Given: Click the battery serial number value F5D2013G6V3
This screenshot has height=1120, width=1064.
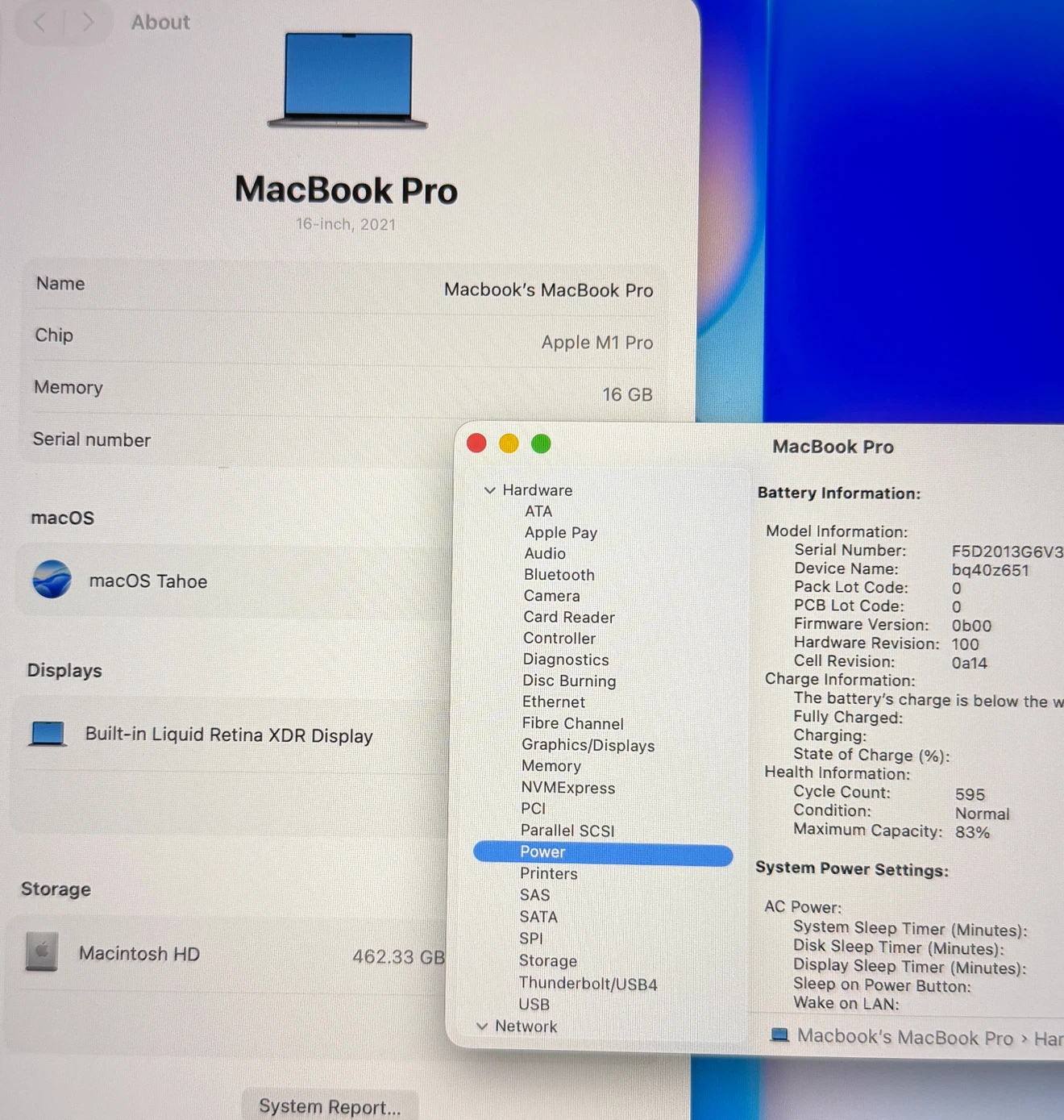Looking at the screenshot, I should tap(1008, 552).
